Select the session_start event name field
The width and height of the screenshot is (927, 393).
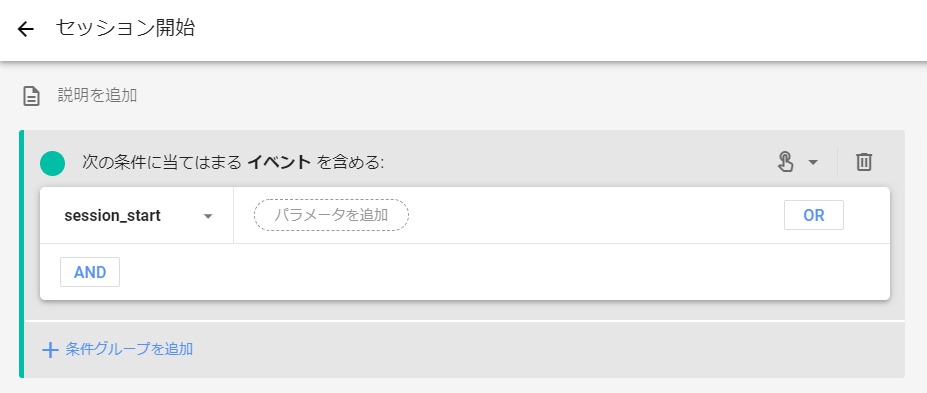(x=137, y=216)
